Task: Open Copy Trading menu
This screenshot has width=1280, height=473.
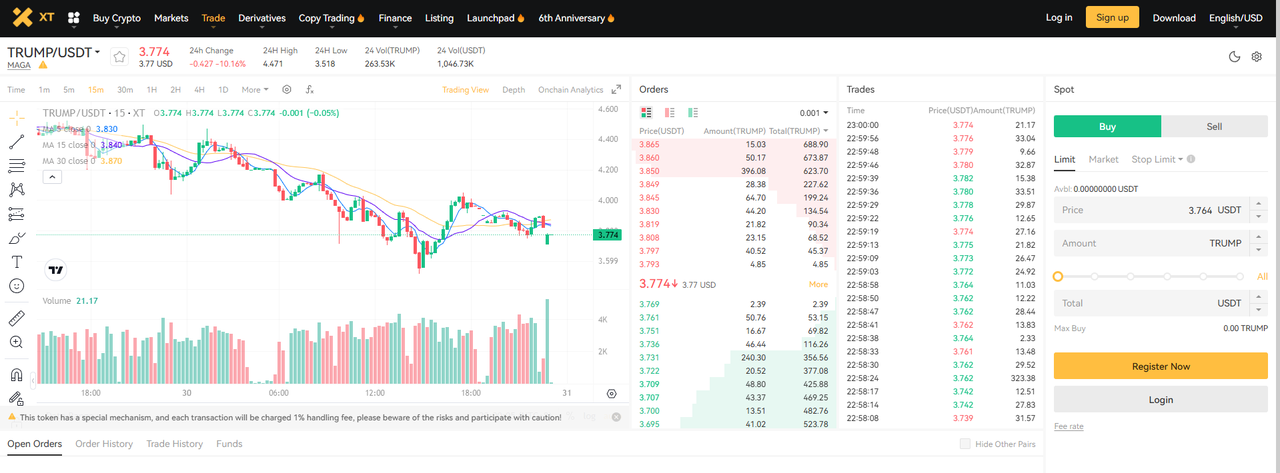Action: [331, 18]
